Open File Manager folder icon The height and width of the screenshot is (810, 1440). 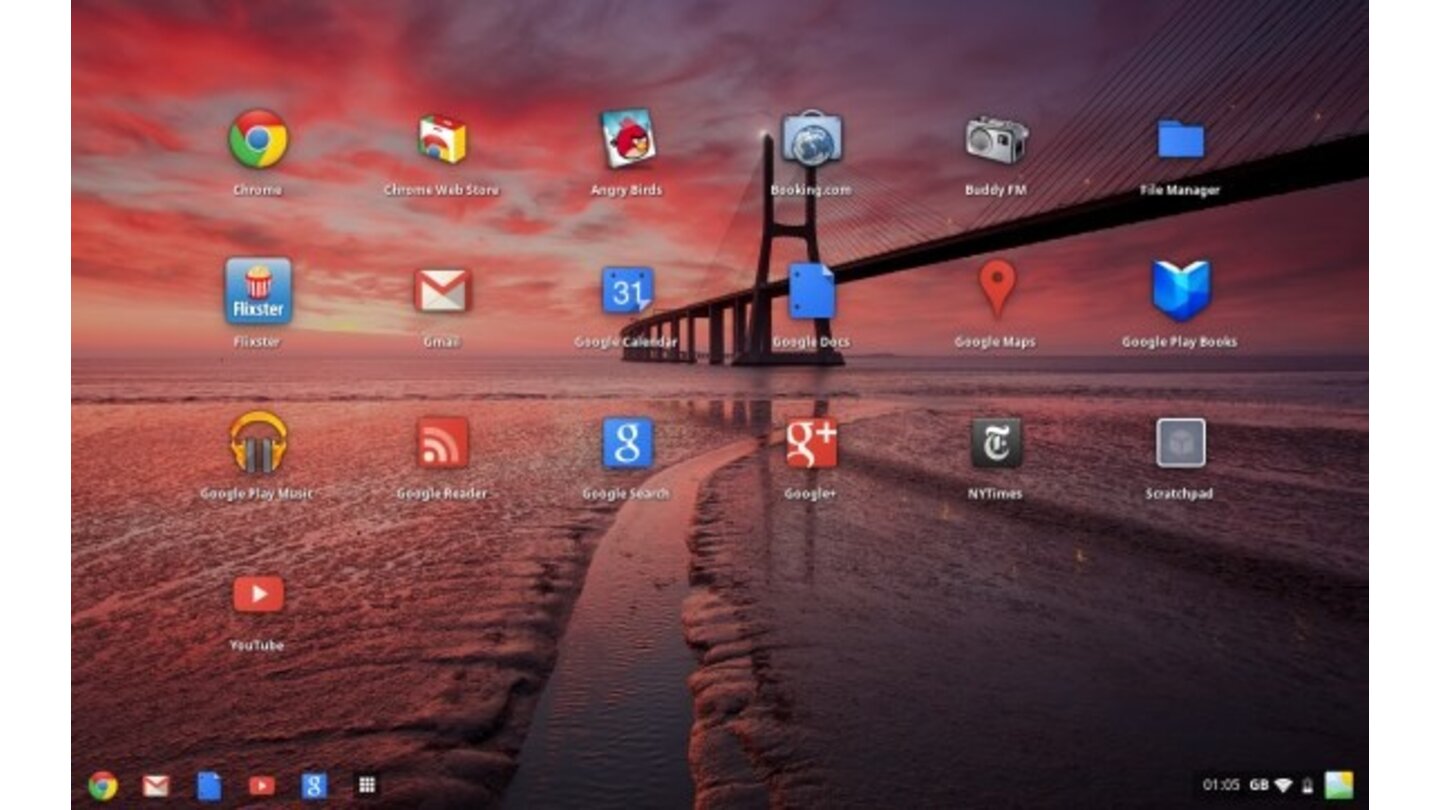[x=1180, y=139]
